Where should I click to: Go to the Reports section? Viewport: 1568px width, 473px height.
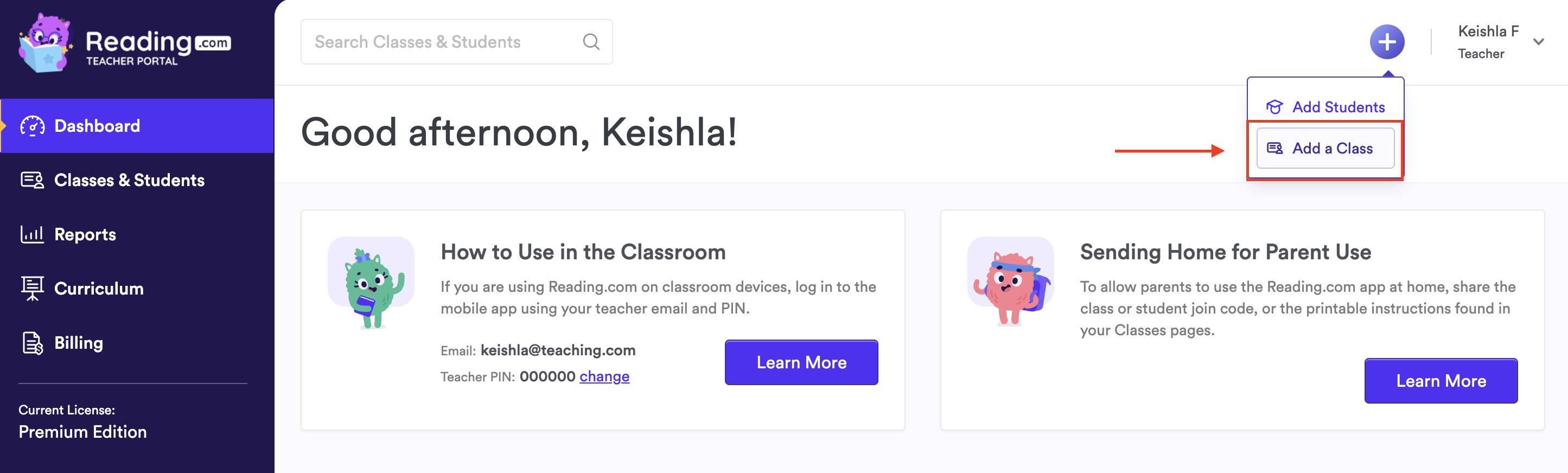click(85, 234)
